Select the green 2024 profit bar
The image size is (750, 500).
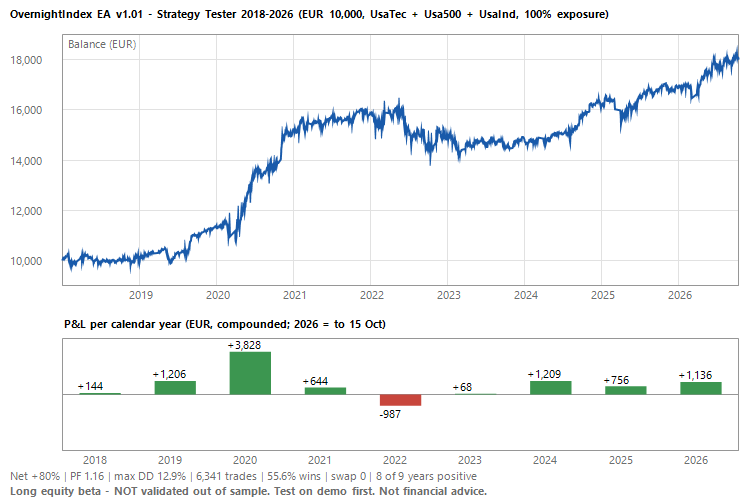[551, 388]
